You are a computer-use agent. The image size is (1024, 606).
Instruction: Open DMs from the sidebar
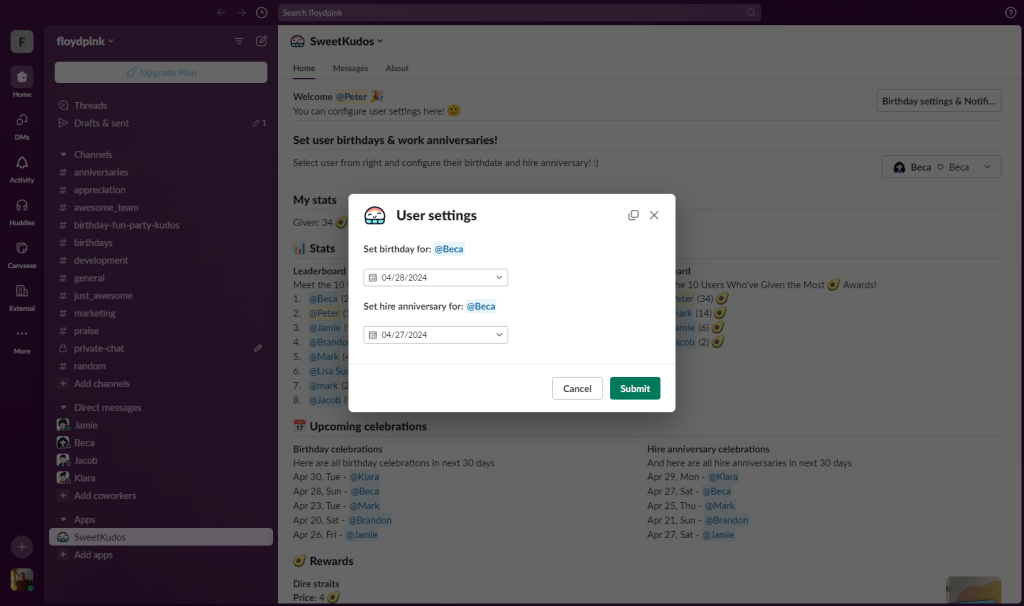coord(22,120)
